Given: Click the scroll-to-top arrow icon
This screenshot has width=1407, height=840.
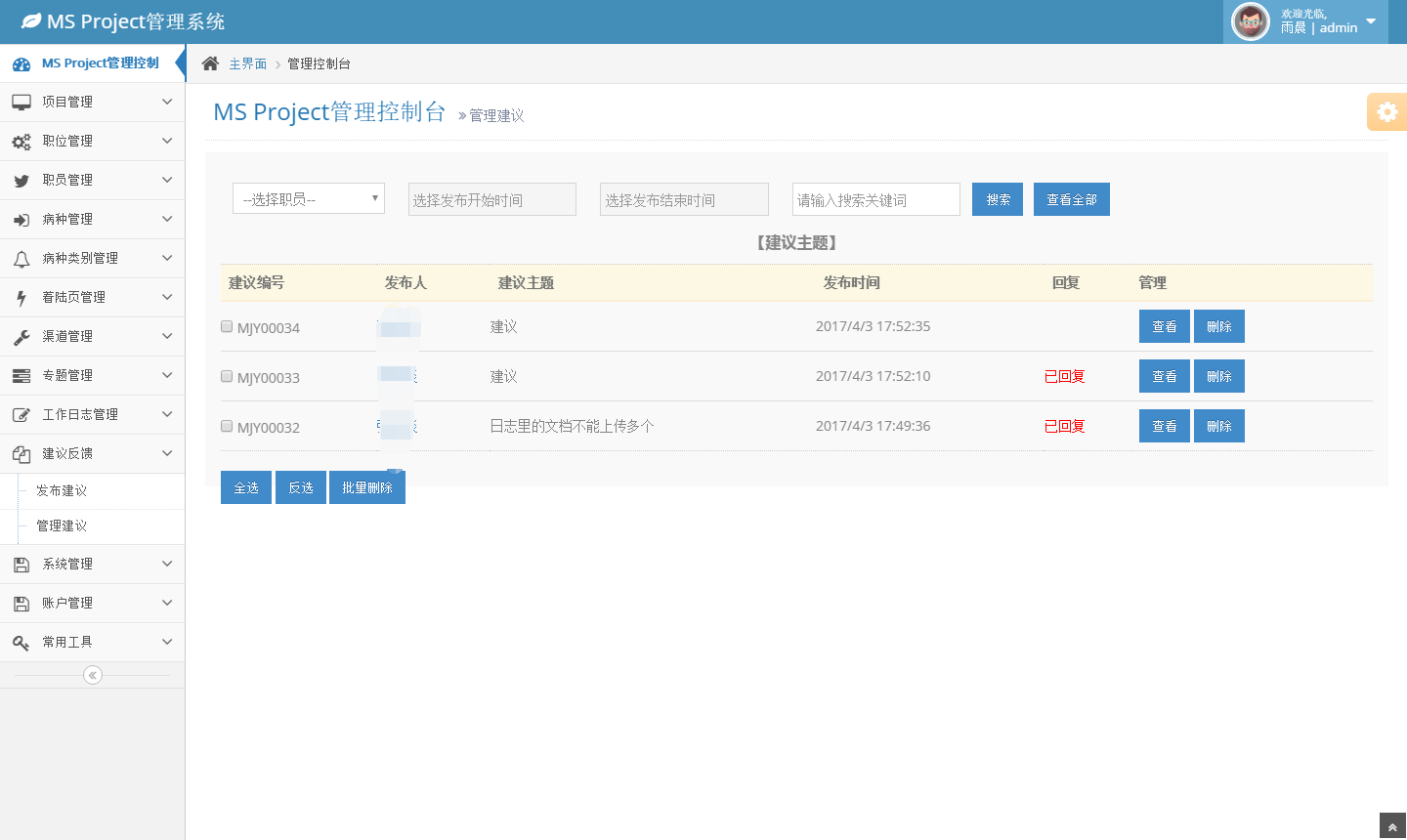Looking at the screenshot, I should click(x=1392, y=827).
